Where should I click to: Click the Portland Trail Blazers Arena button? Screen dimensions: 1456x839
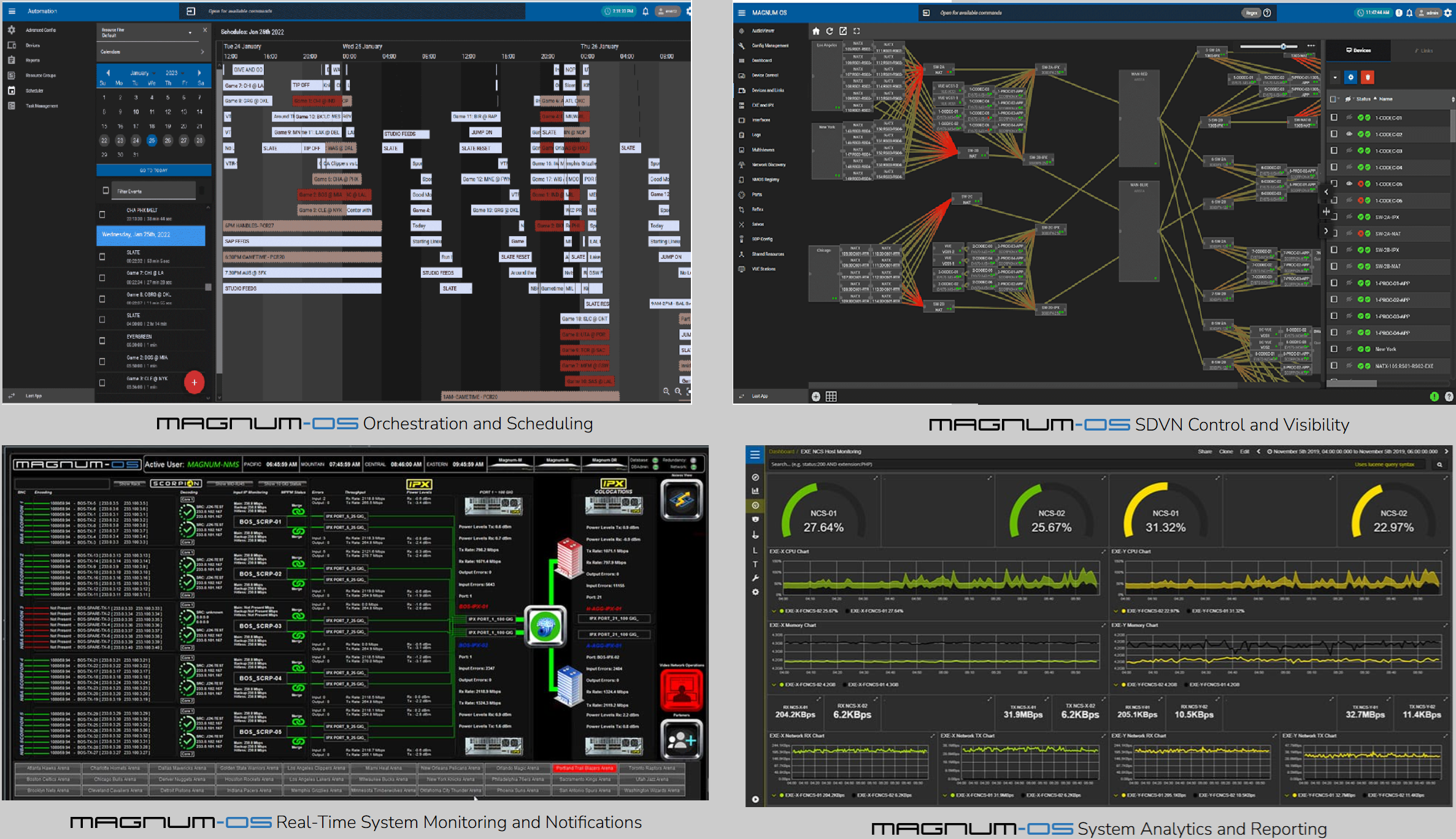[x=584, y=768]
